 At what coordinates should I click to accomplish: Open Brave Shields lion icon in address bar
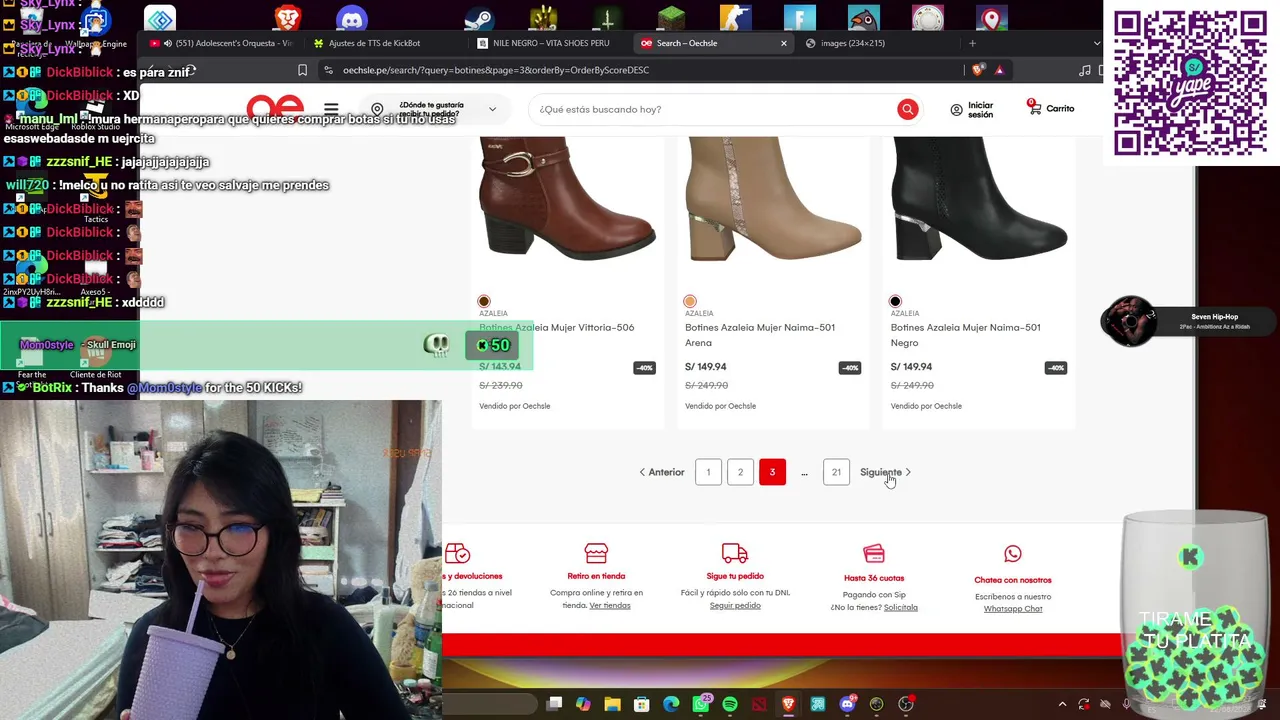point(977,70)
